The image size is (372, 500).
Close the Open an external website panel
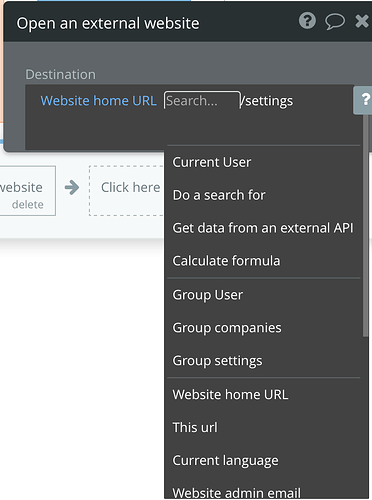(362, 22)
